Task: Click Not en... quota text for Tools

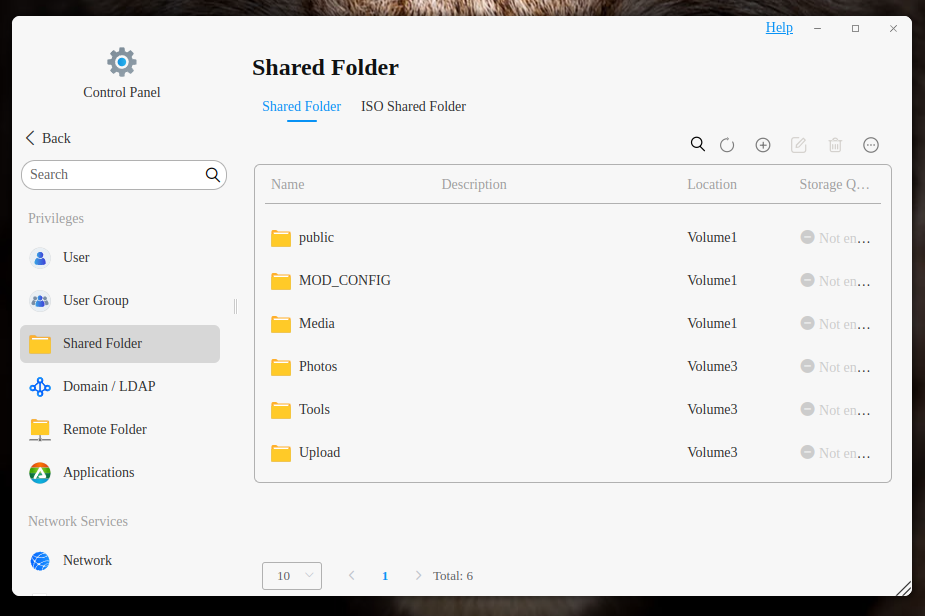Action: click(844, 410)
